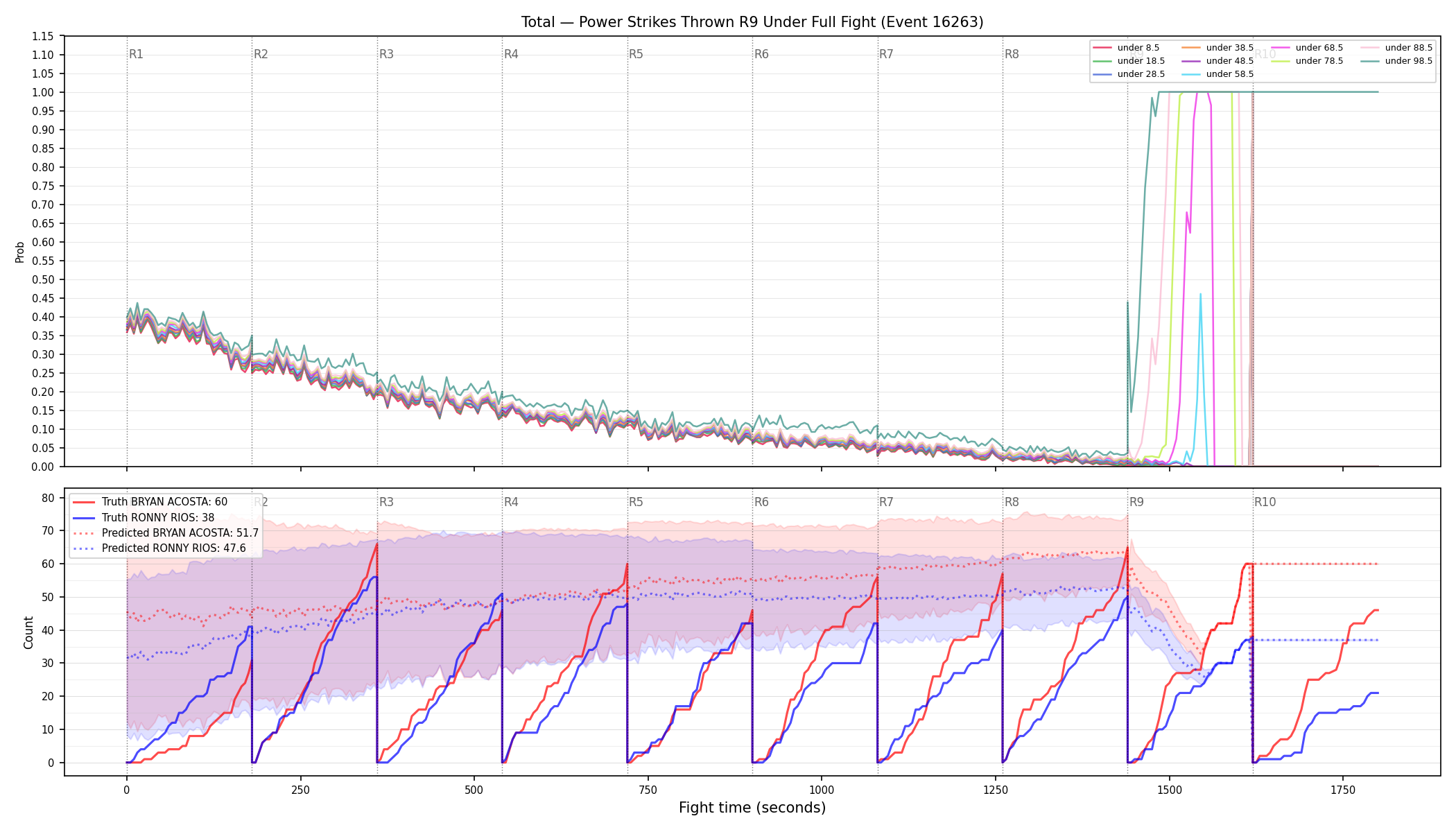Click the count axis tick 80
Screen dimensions: 1456x832
[48, 498]
